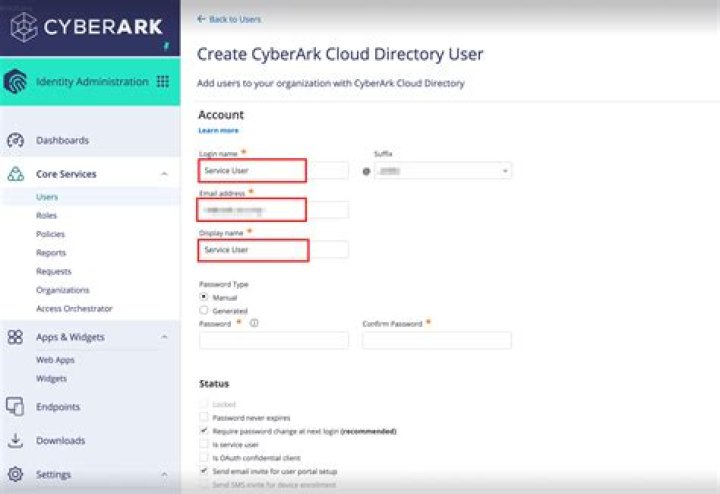Click the Learn more link
Viewport: 720px width, 494px height.
(218, 130)
